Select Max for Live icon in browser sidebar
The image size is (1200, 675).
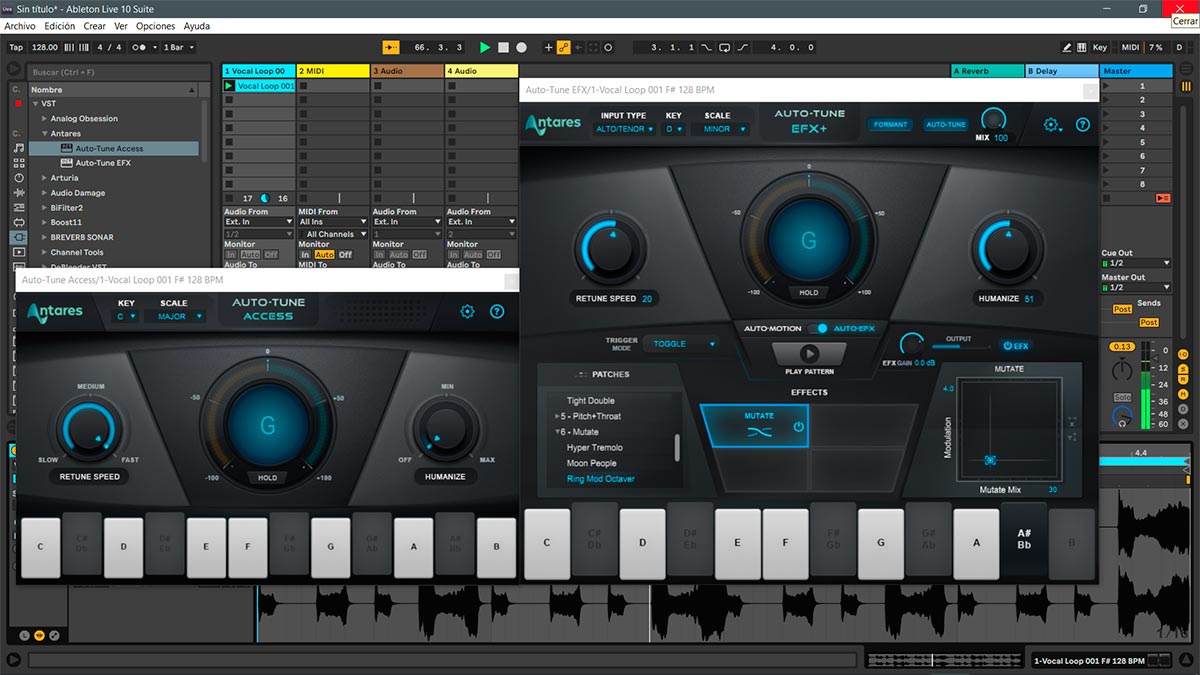[x=18, y=222]
